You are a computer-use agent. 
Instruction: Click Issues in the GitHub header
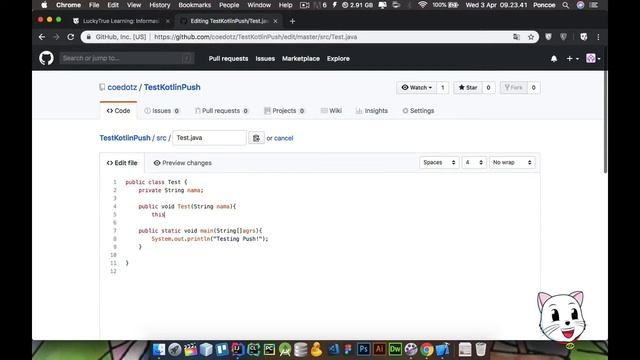[x=265, y=58]
